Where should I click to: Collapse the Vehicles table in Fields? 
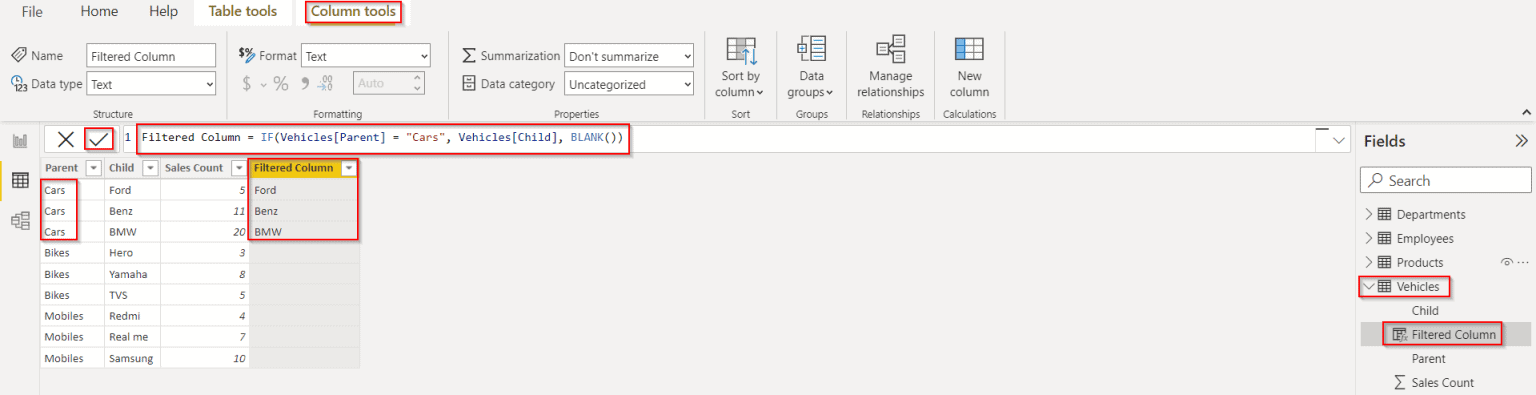click(1369, 286)
